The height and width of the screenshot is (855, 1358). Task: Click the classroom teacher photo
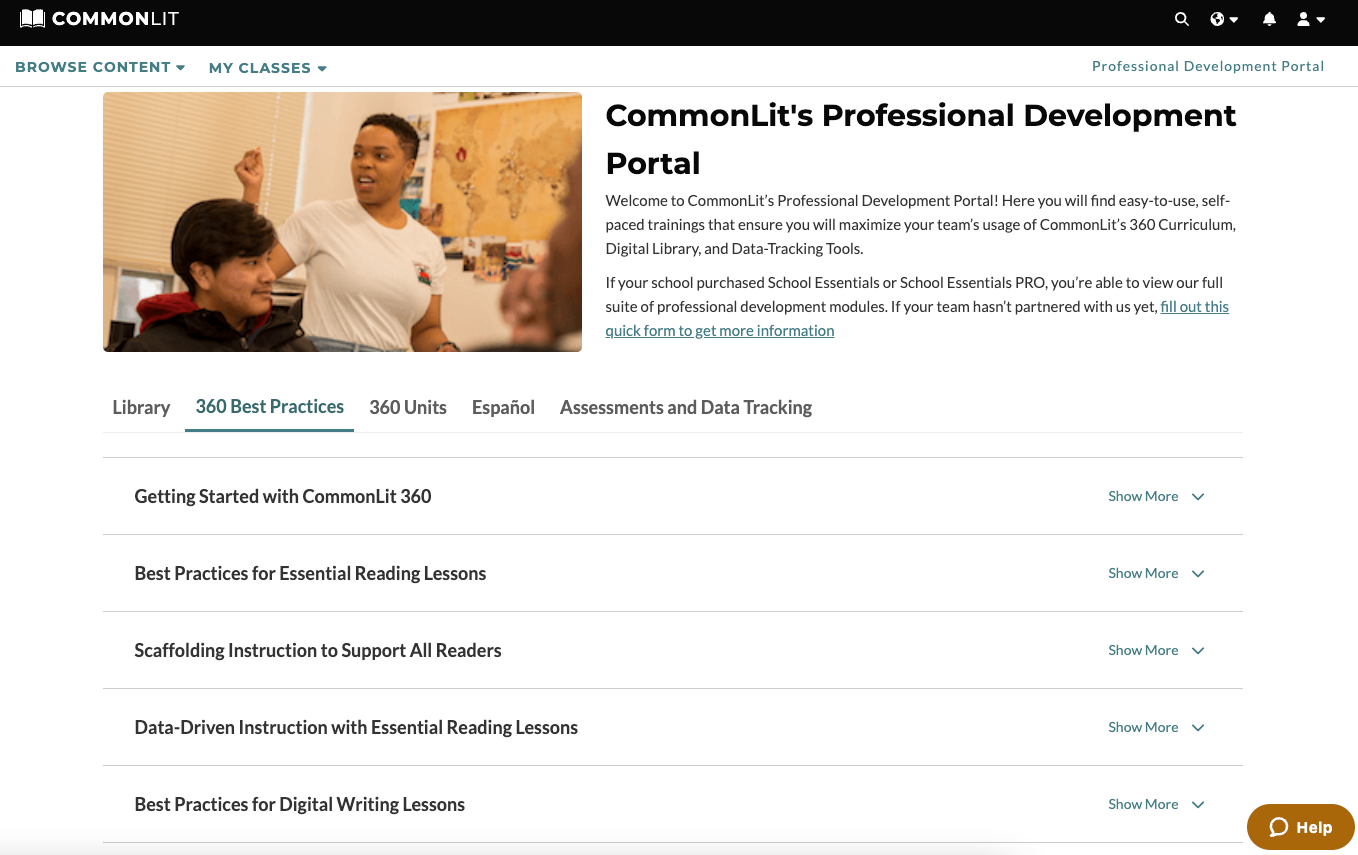342,222
